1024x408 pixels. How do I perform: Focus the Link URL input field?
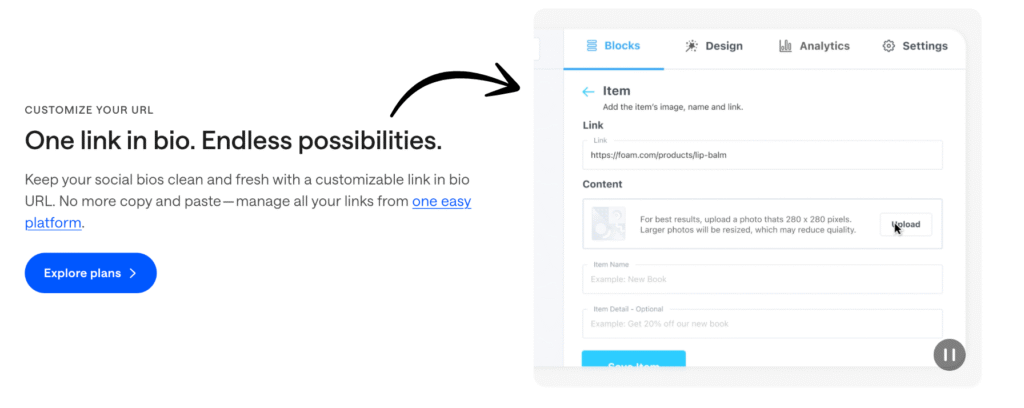(x=762, y=155)
